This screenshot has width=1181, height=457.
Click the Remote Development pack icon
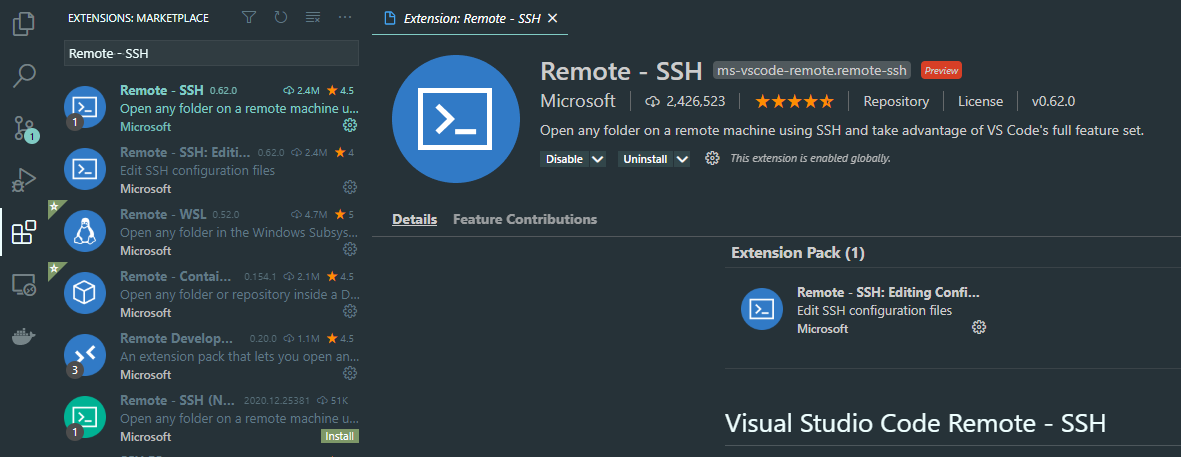point(84,355)
